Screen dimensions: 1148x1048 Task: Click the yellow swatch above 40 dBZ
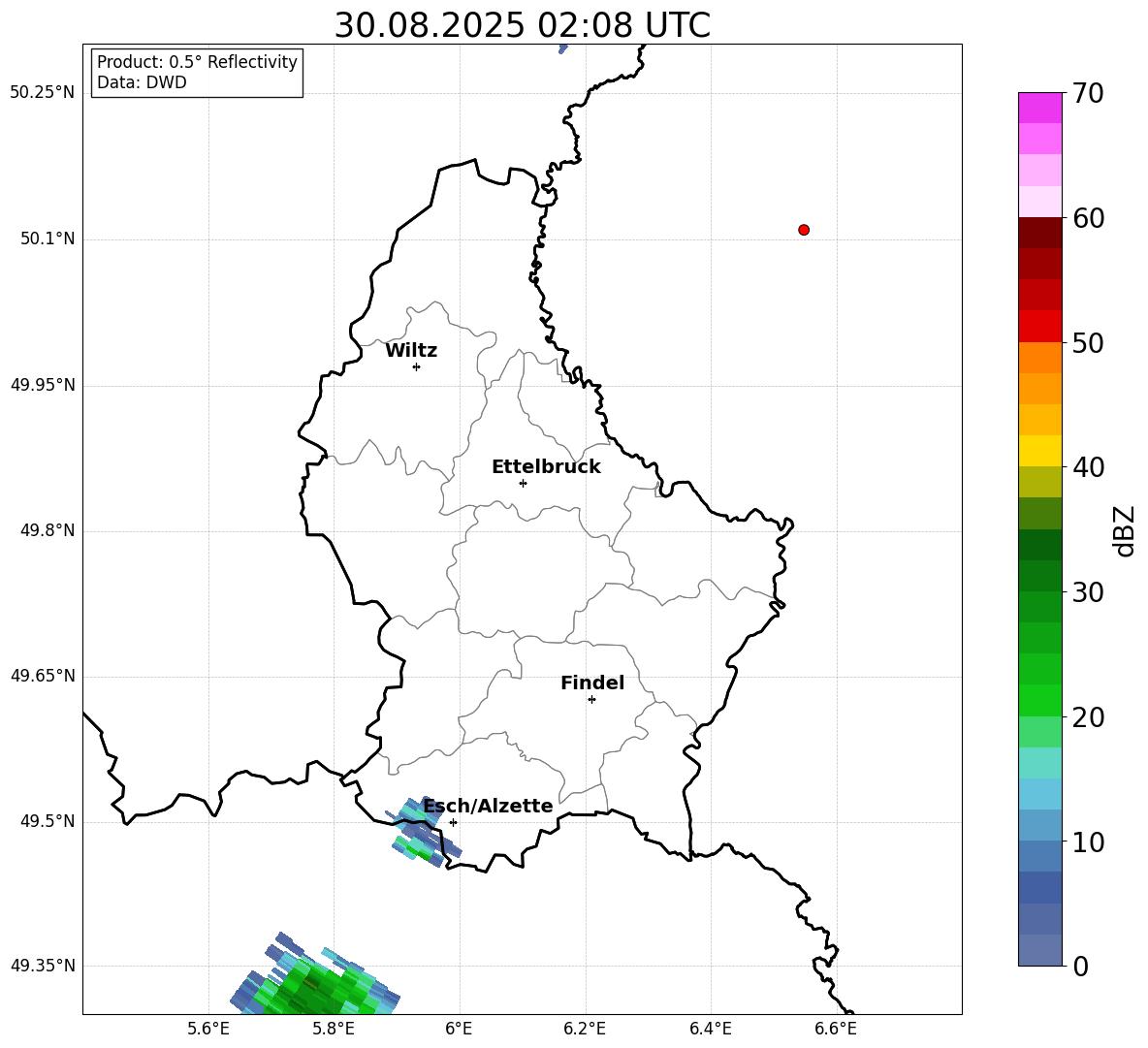tap(1040, 451)
